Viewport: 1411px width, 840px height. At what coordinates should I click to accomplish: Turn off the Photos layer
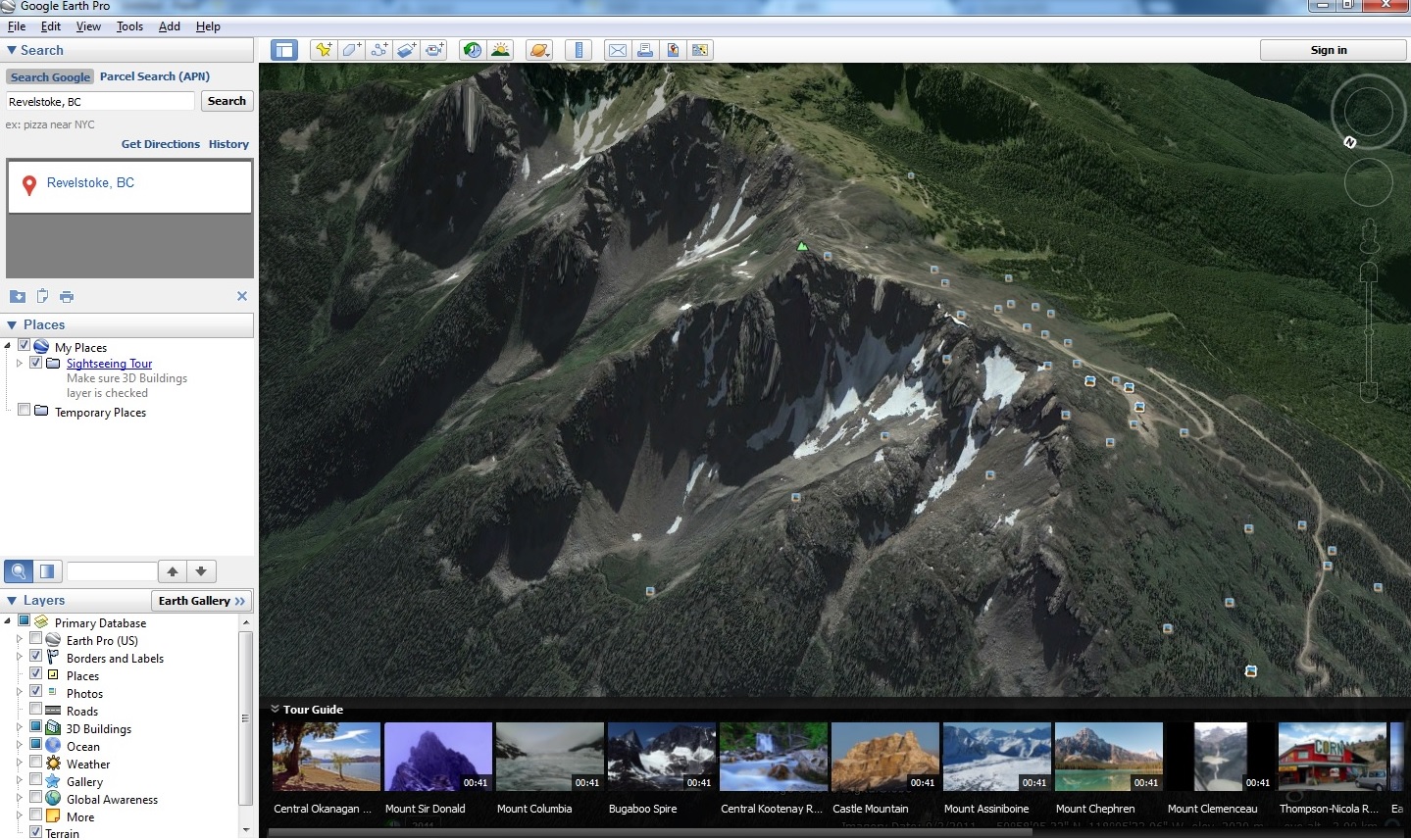tap(36, 692)
